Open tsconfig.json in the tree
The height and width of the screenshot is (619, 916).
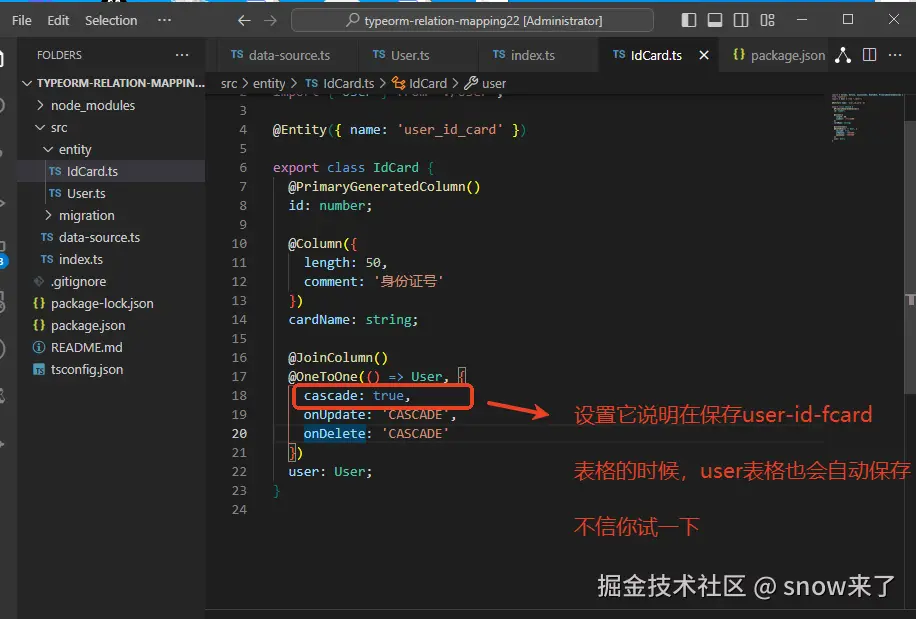[x=111, y=370]
